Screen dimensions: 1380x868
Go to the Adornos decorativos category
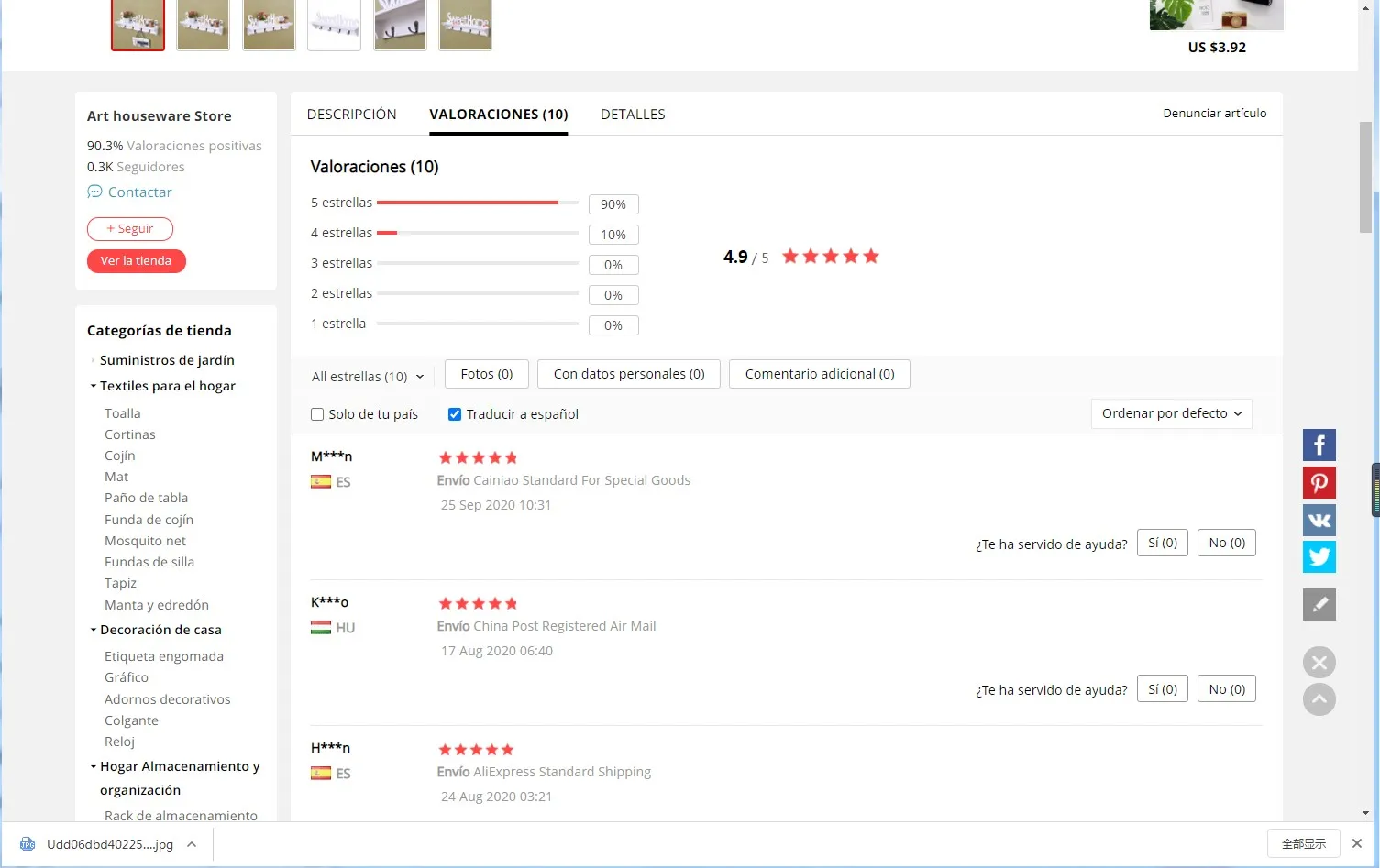point(168,699)
